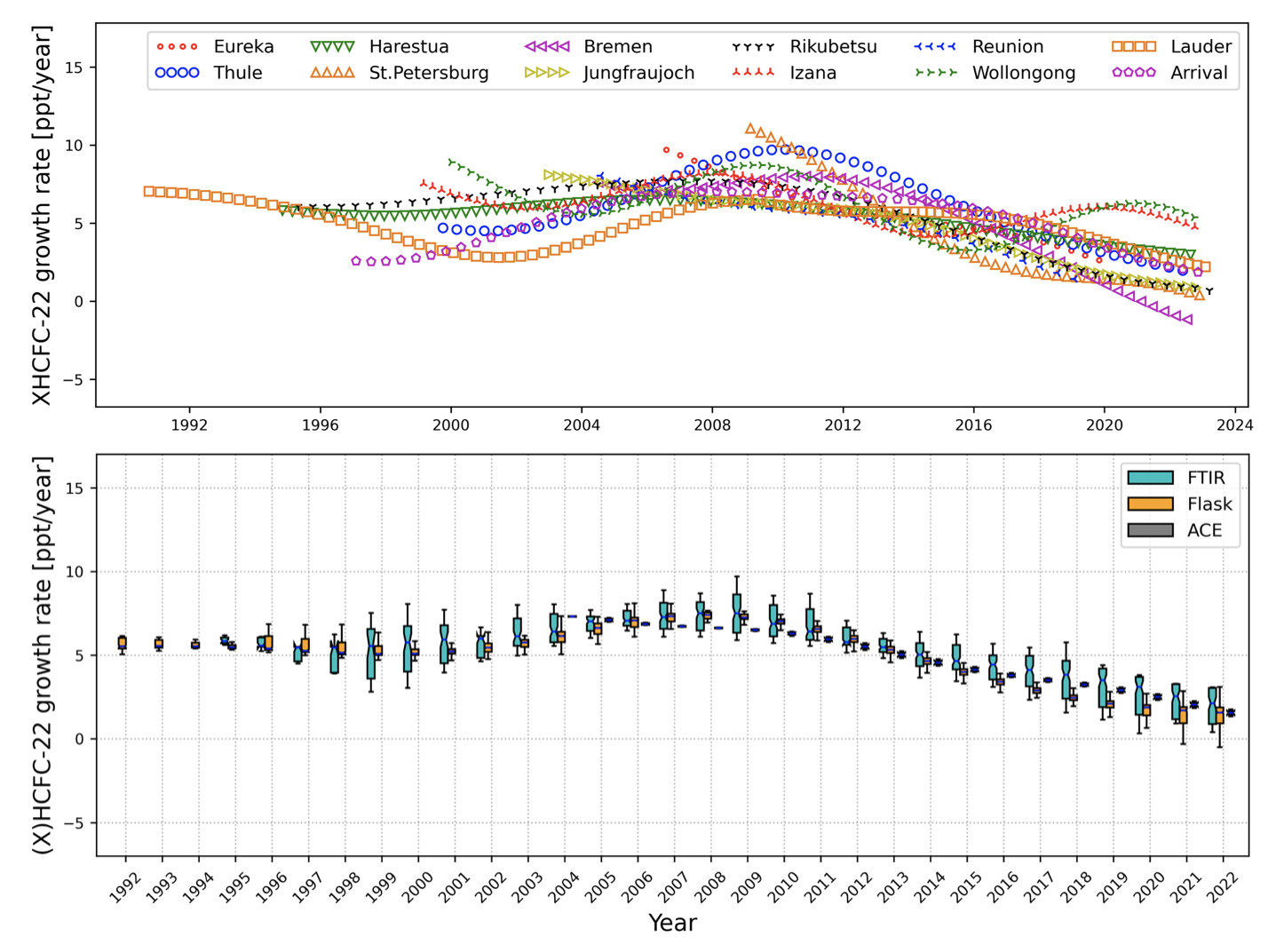Click the teal FTIR legend swatch
Viewport: 1284px width, 952px height.
point(1150,478)
